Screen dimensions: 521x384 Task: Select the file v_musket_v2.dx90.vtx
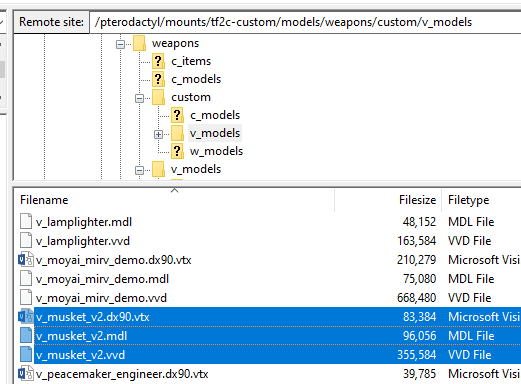tap(93, 317)
